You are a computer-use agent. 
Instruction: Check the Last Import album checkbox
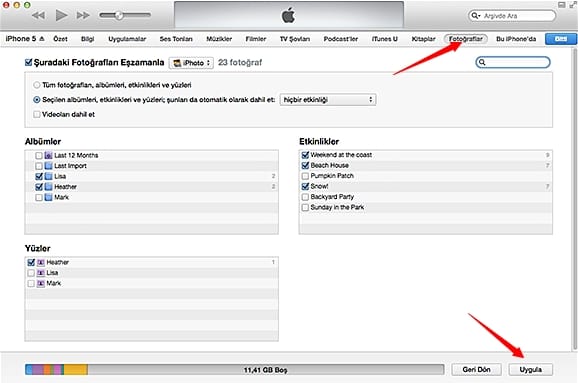39,166
